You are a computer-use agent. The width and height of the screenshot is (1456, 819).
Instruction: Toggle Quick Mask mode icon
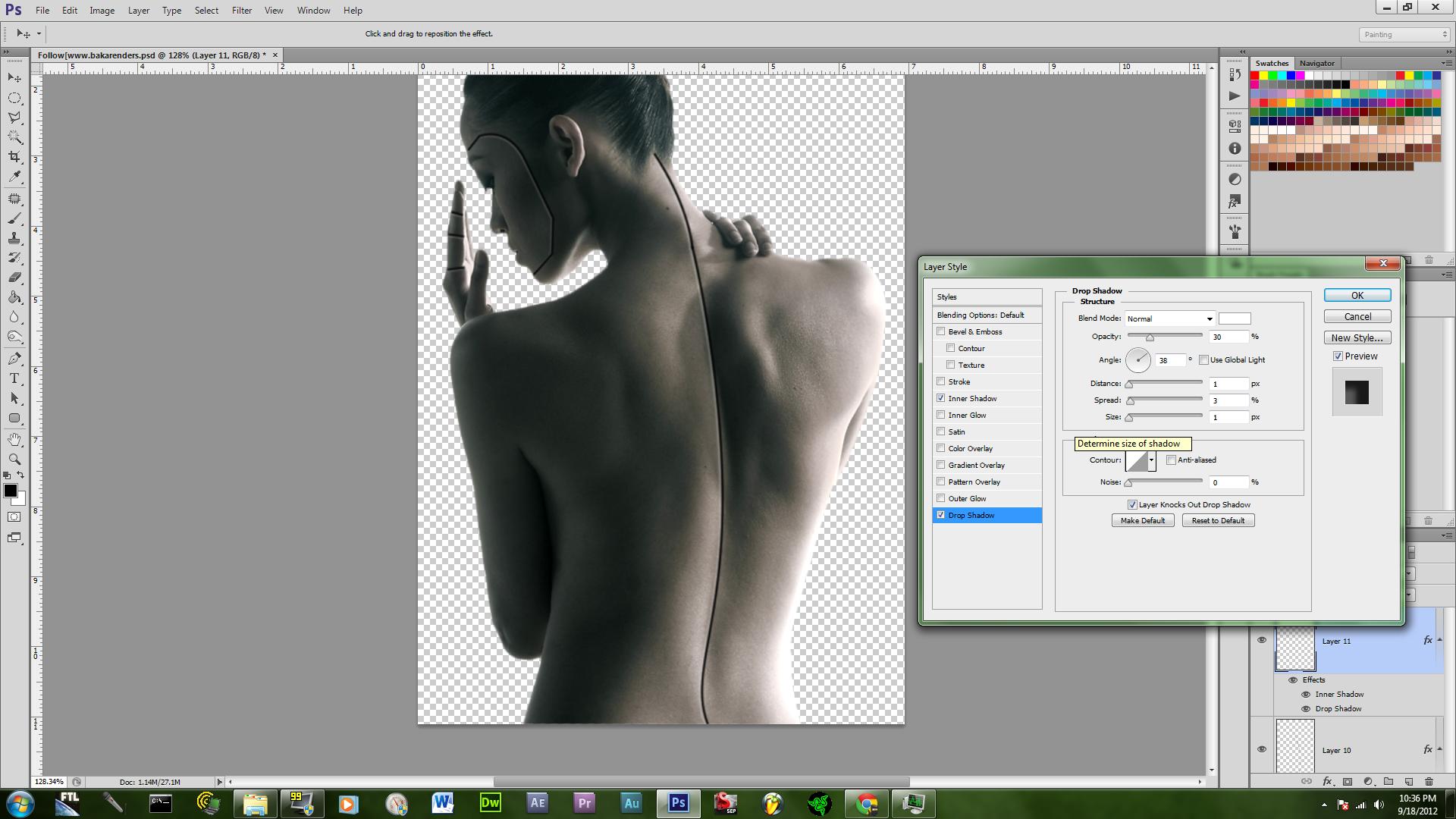pos(14,517)
